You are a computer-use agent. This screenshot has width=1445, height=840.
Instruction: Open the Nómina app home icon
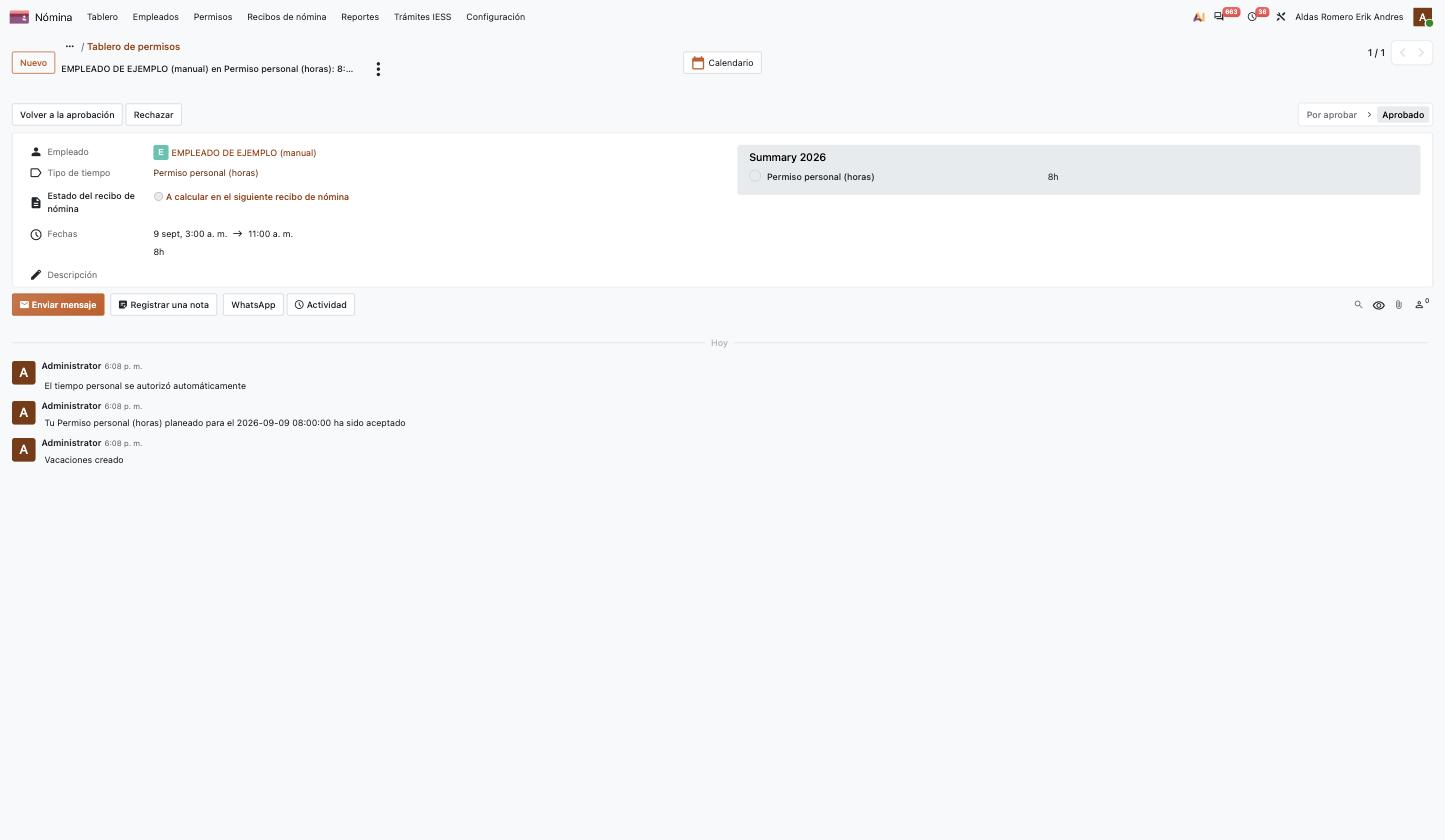(x=19, y=17)
